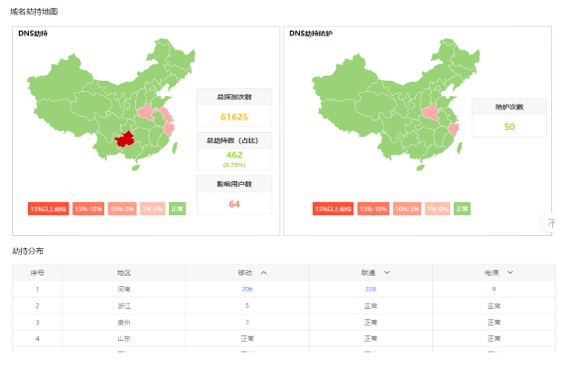The height and width of the screenshot is (367, 564).
Task: Toggle 15%以上 legend in DNS劫持 map
Action: coord(48,209)
